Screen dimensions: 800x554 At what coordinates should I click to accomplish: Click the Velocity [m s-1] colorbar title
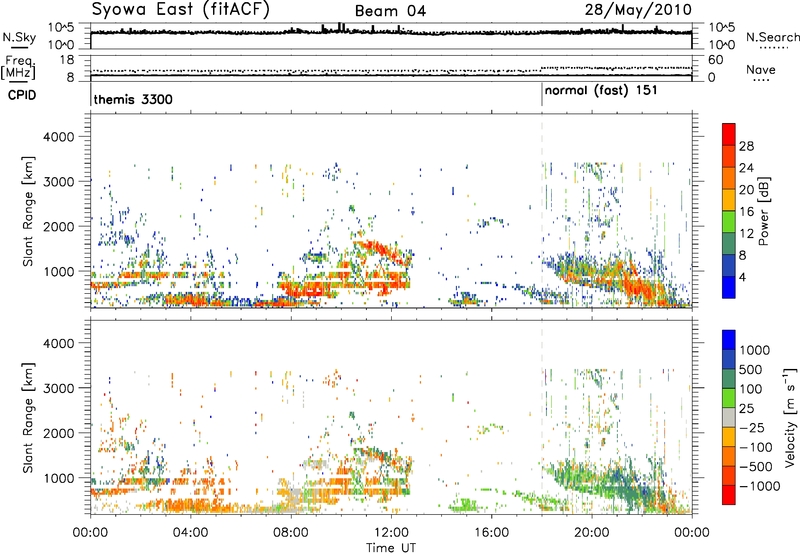pyautogui.click(x=790, y=417)
